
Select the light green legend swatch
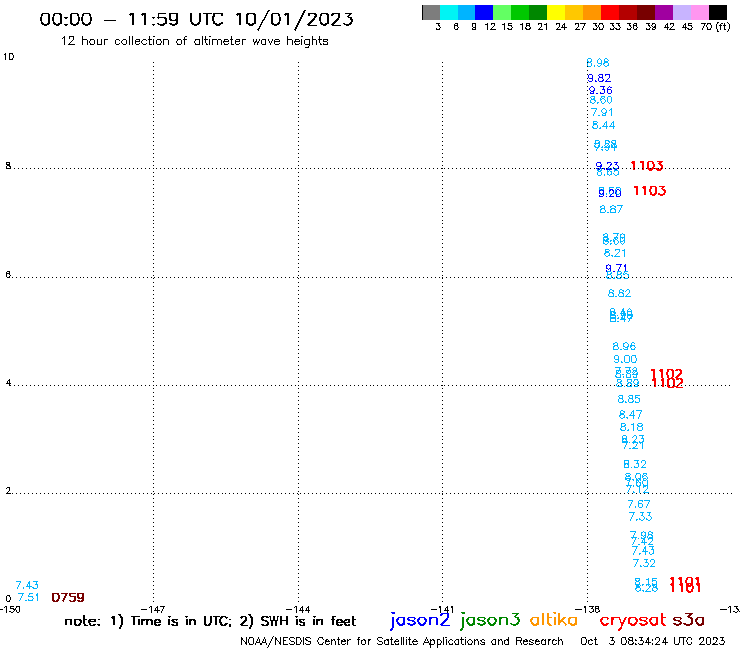tap(502, 12)
